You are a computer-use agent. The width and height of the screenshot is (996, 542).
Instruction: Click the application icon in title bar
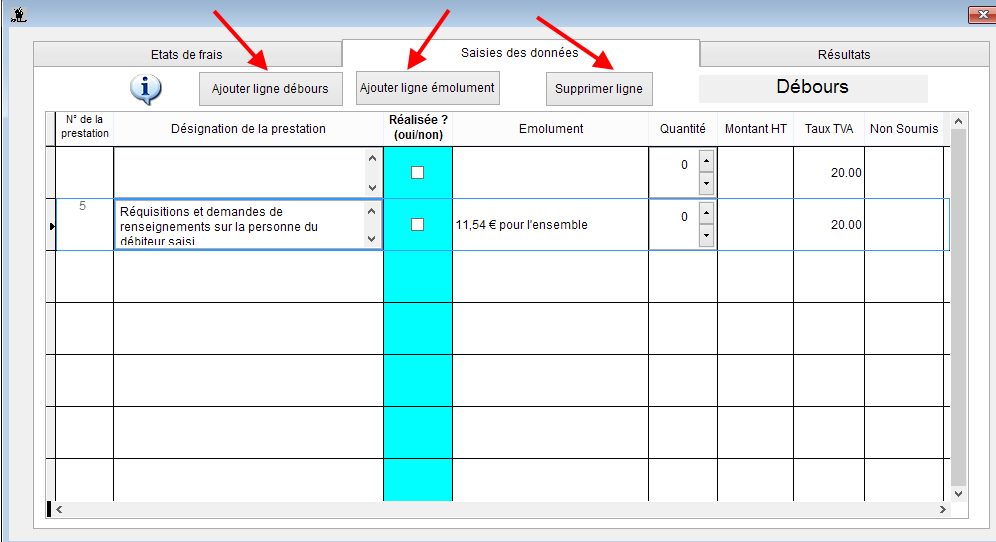point(15,14)
